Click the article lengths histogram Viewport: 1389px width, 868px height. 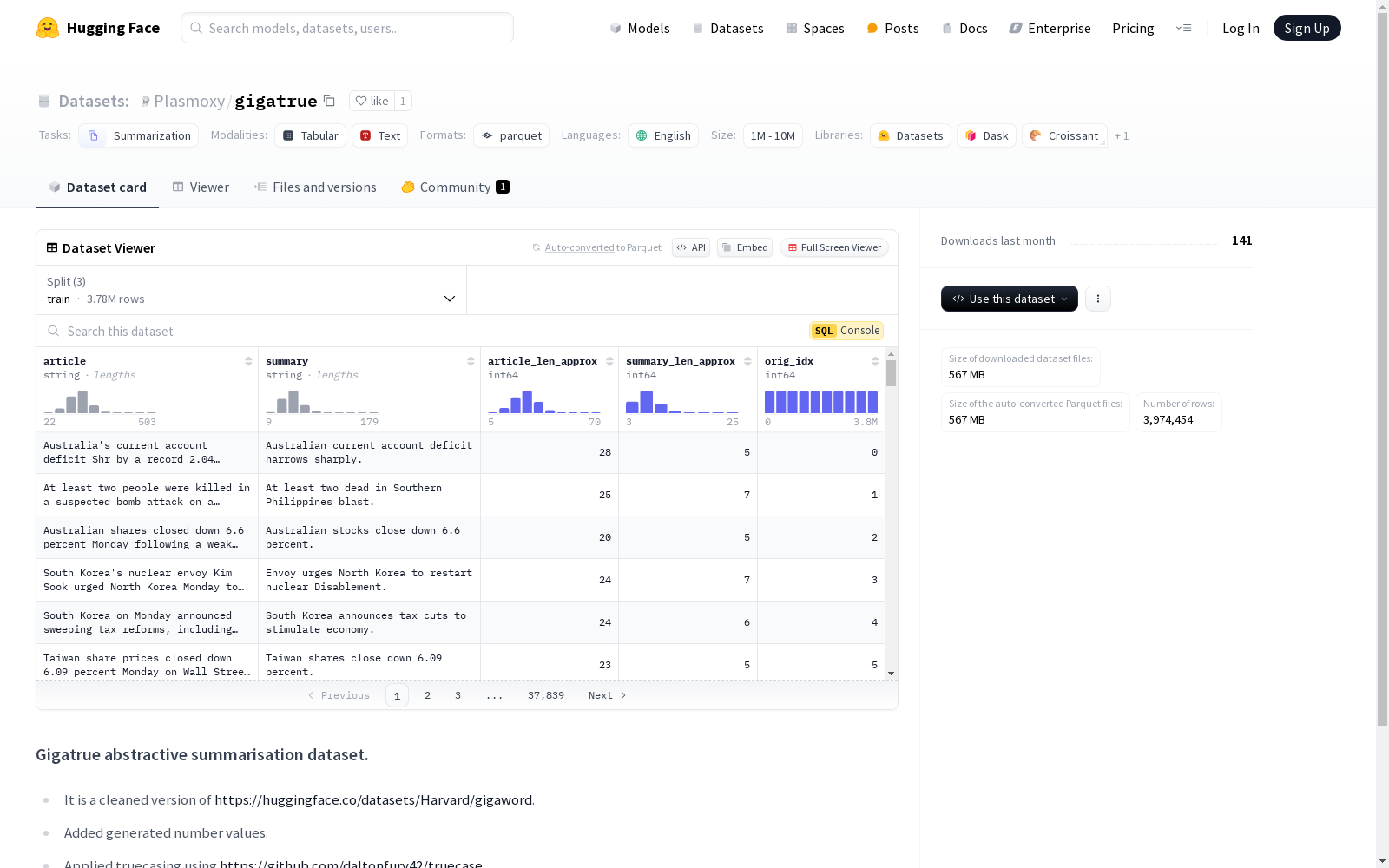pyautogui.click(x=100, y=402)
